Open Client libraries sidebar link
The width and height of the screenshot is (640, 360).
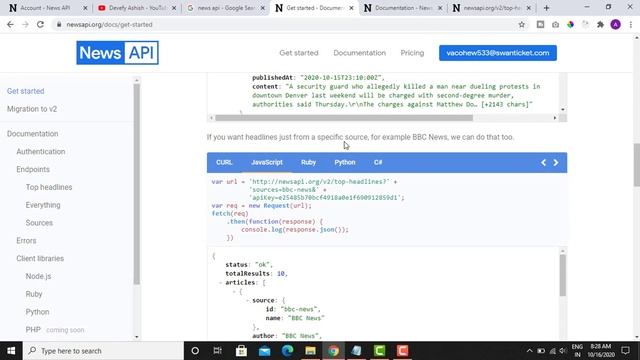pyautogui.click(x=40, y=258)
